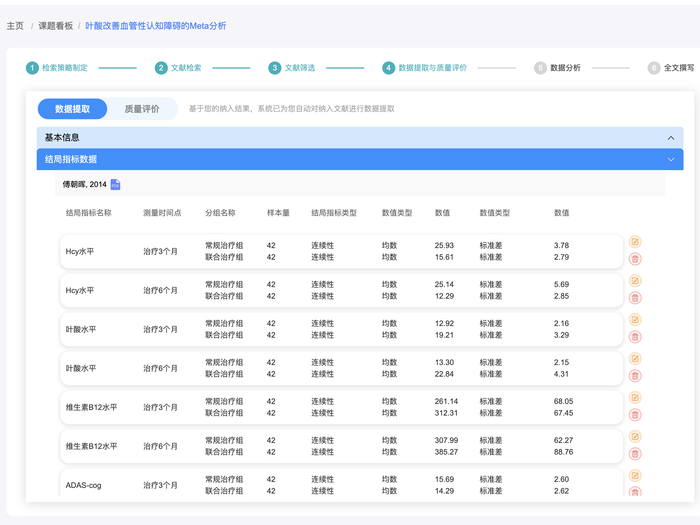
Task: Collapse the 结局指标数据 section chevron
Action: (x=671, y=159)
